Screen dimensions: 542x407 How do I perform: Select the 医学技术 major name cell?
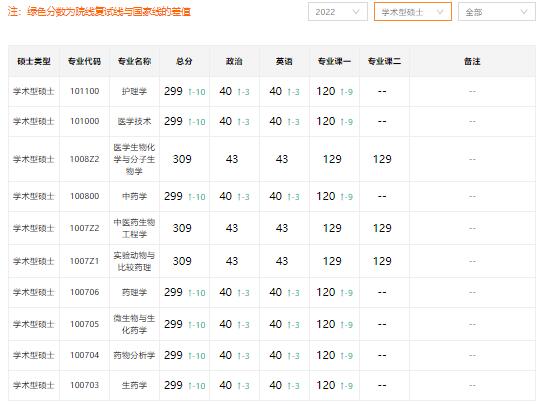134,121
